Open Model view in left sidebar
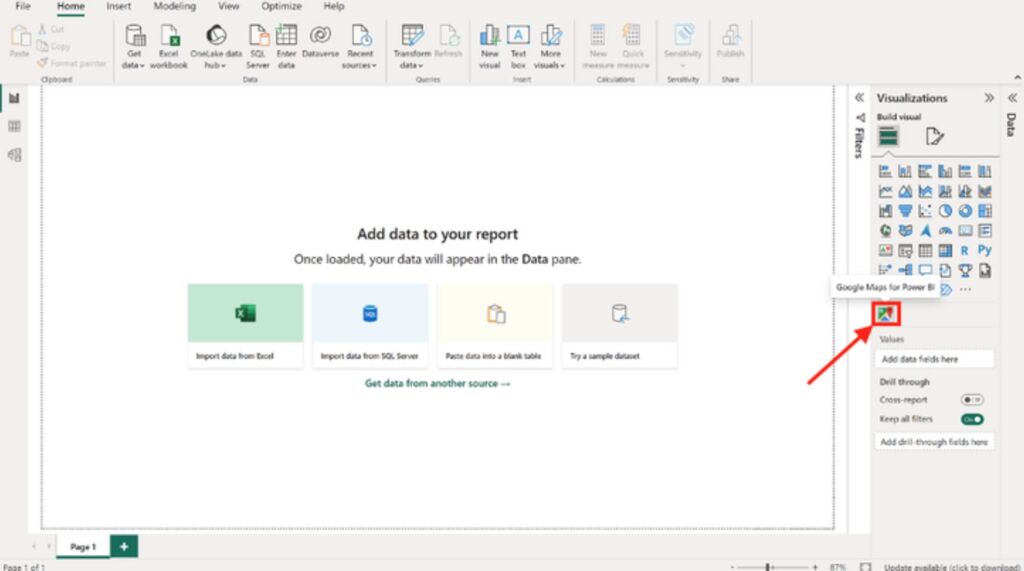Screen dimensions: 1024x571 pyautogui.click(x=14, y=155)
